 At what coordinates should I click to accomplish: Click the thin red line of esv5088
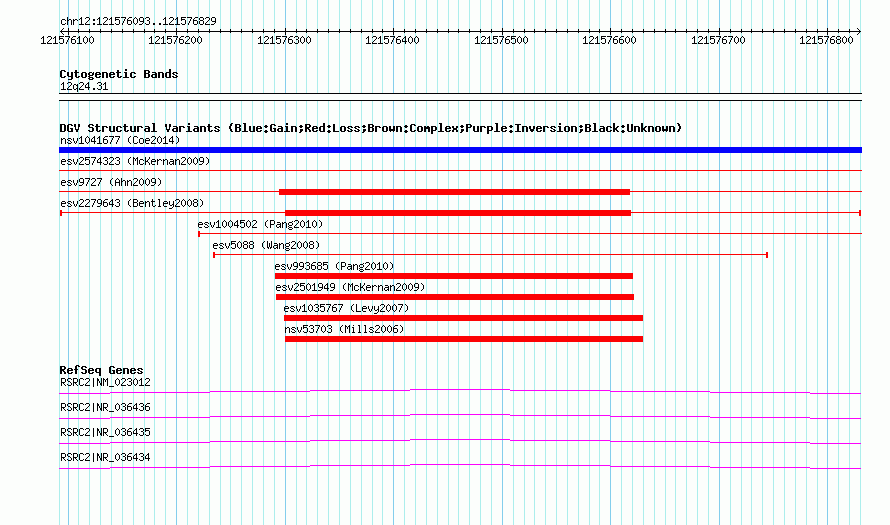click(490, 255)
